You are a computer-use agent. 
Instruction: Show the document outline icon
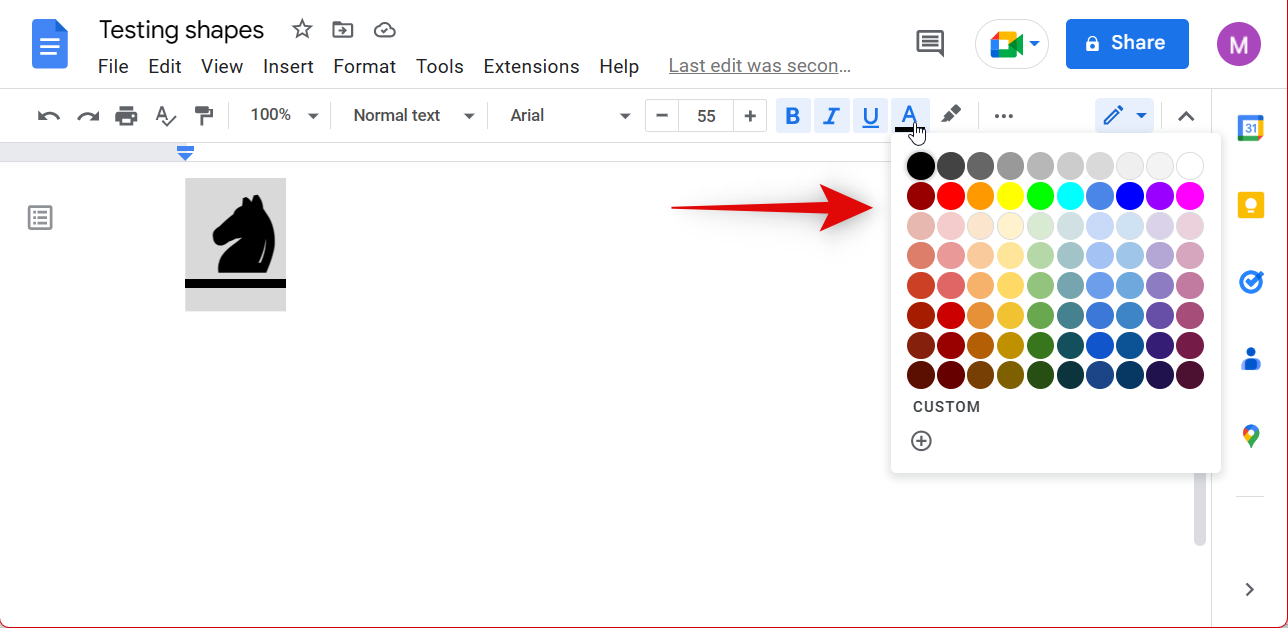pos(40,218)
